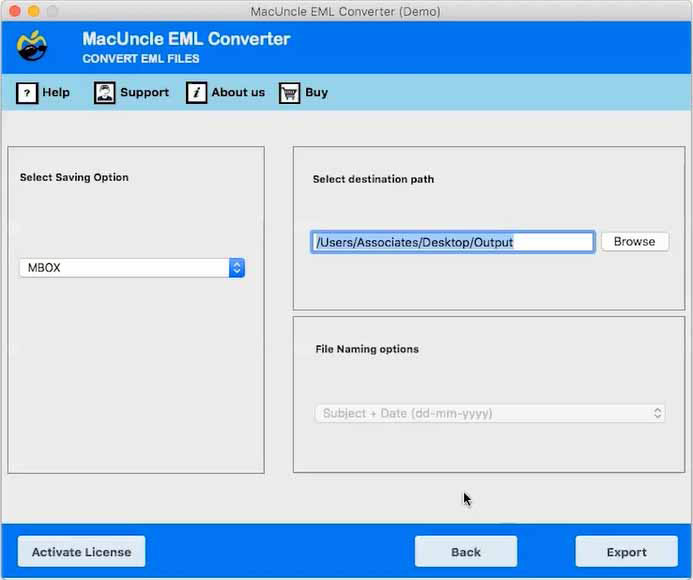Click the Activate License button
The image size is (693, 580).
point(81,552)
